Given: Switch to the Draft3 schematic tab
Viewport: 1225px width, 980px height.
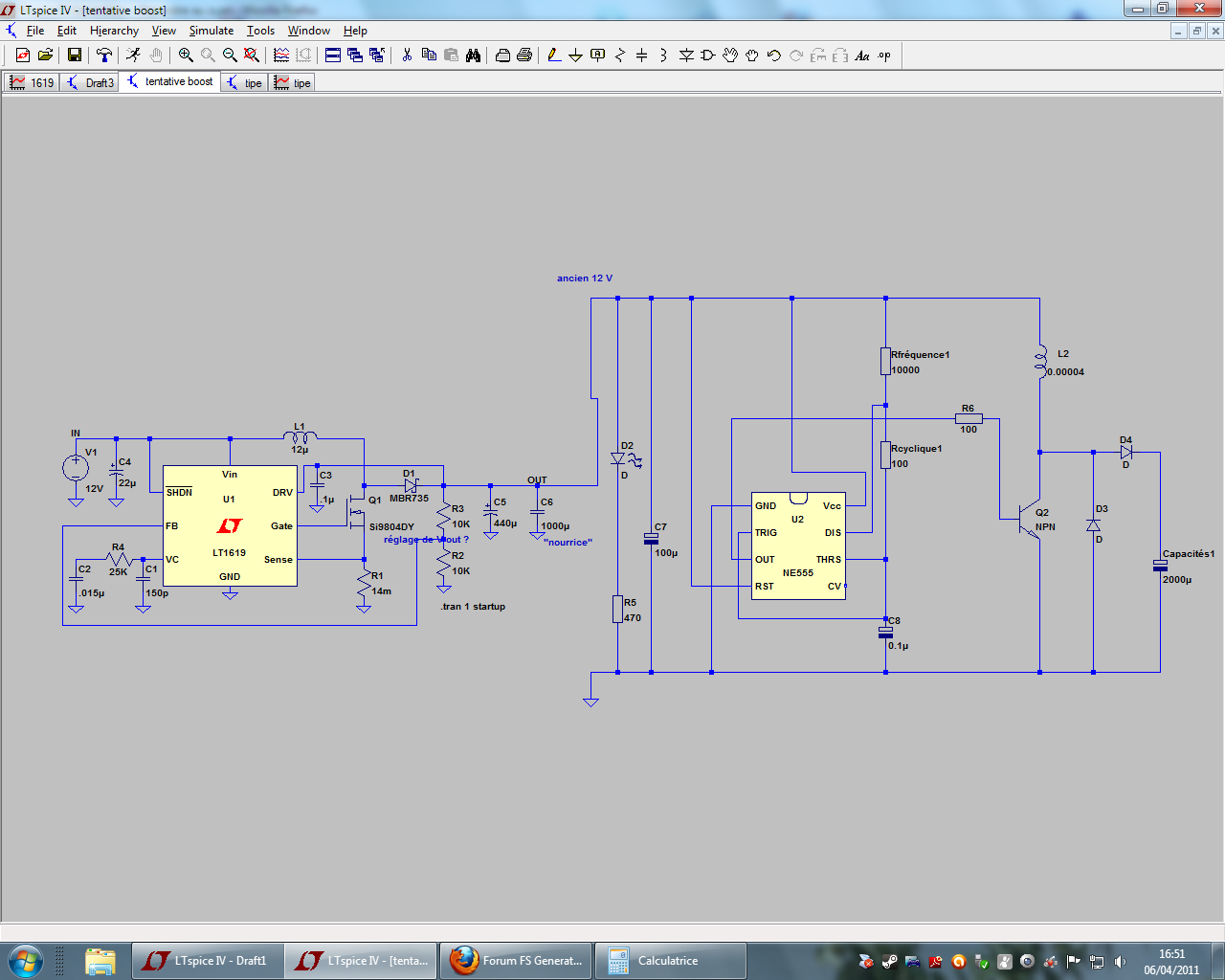Looking at the screenshot, I should point(90,83).
